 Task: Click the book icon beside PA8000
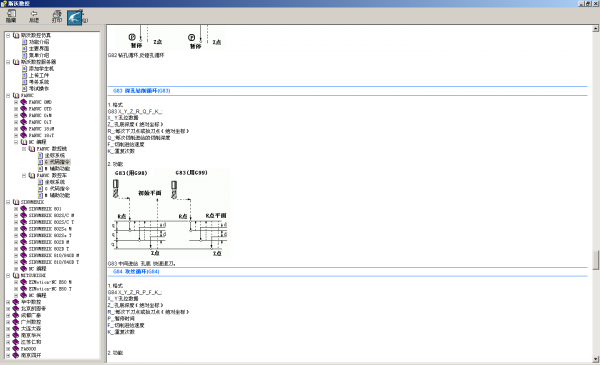16,349
